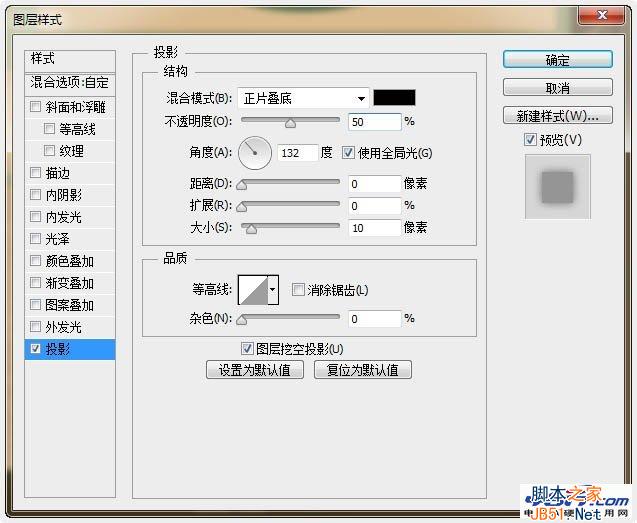Click the 扩展 slider handle
Screen dimensions: 637x523
(242, 207)
